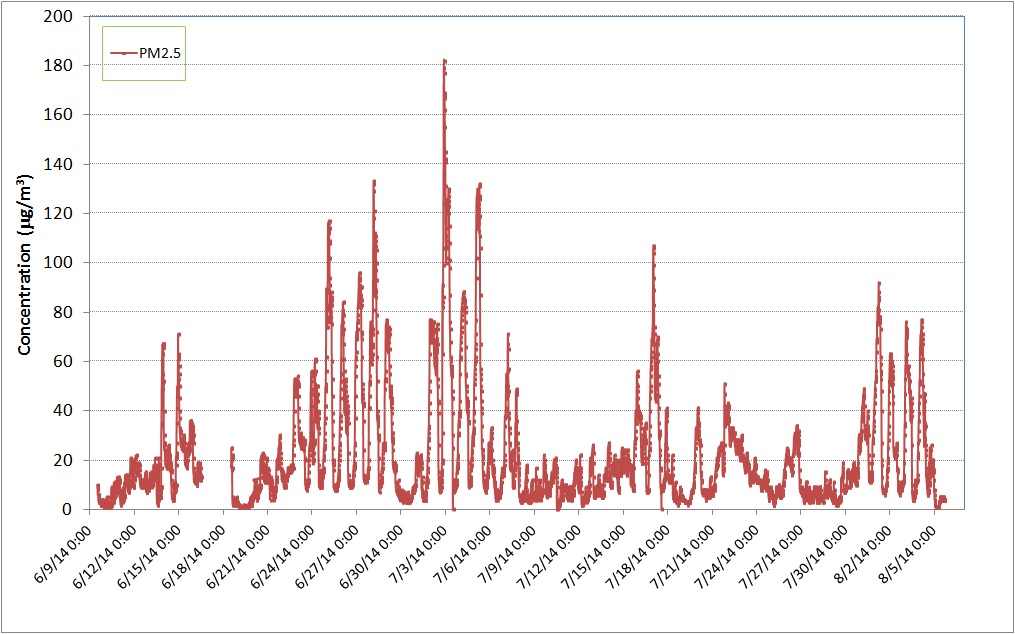Click the y-axis value 80

(63, 312)
